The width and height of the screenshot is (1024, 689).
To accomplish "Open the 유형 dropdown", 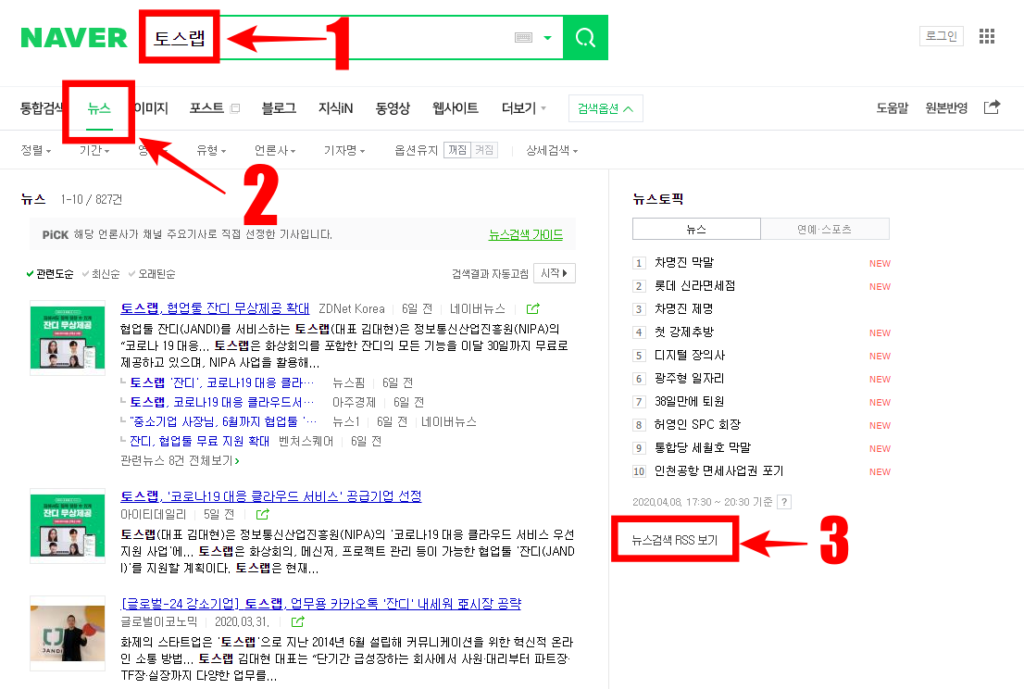I will [x=211, y=150].
